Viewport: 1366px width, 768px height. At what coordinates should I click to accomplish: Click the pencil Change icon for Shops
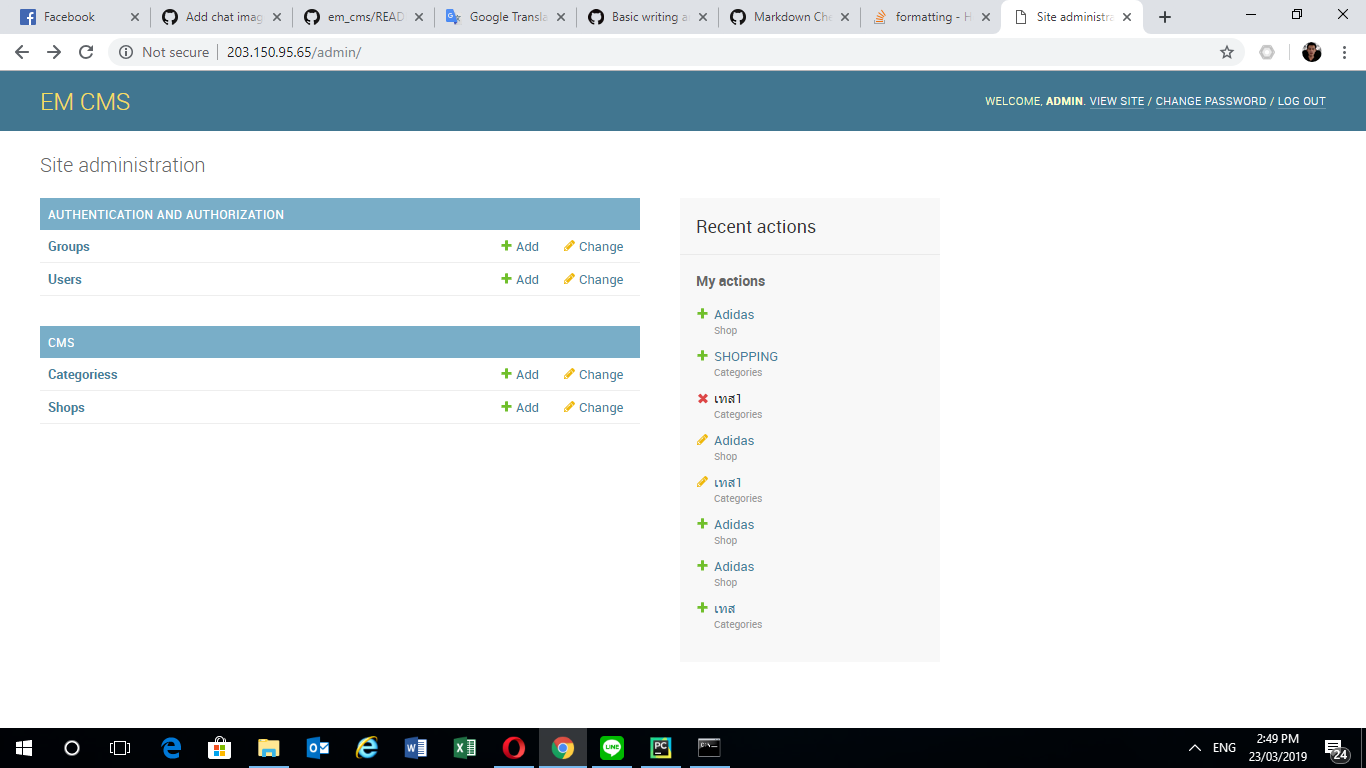[567, 407]
